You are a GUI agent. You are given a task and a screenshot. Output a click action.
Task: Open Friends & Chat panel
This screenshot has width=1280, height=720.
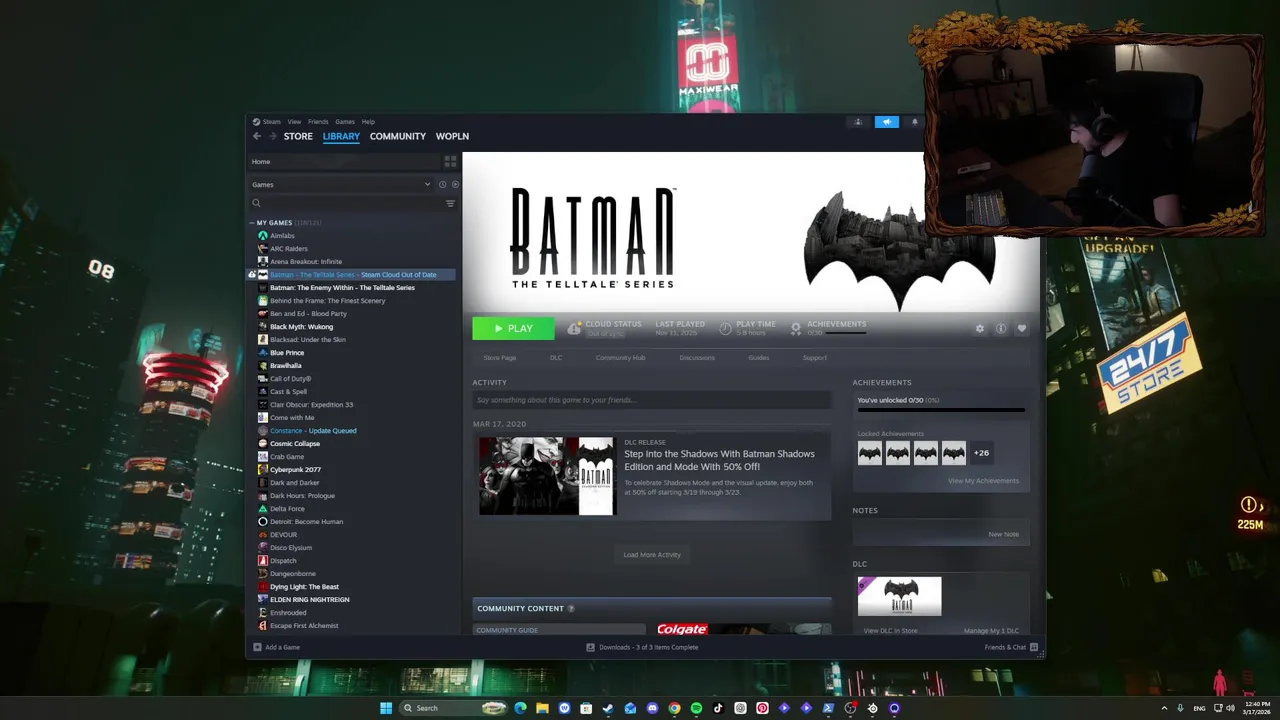(1011, 647)
